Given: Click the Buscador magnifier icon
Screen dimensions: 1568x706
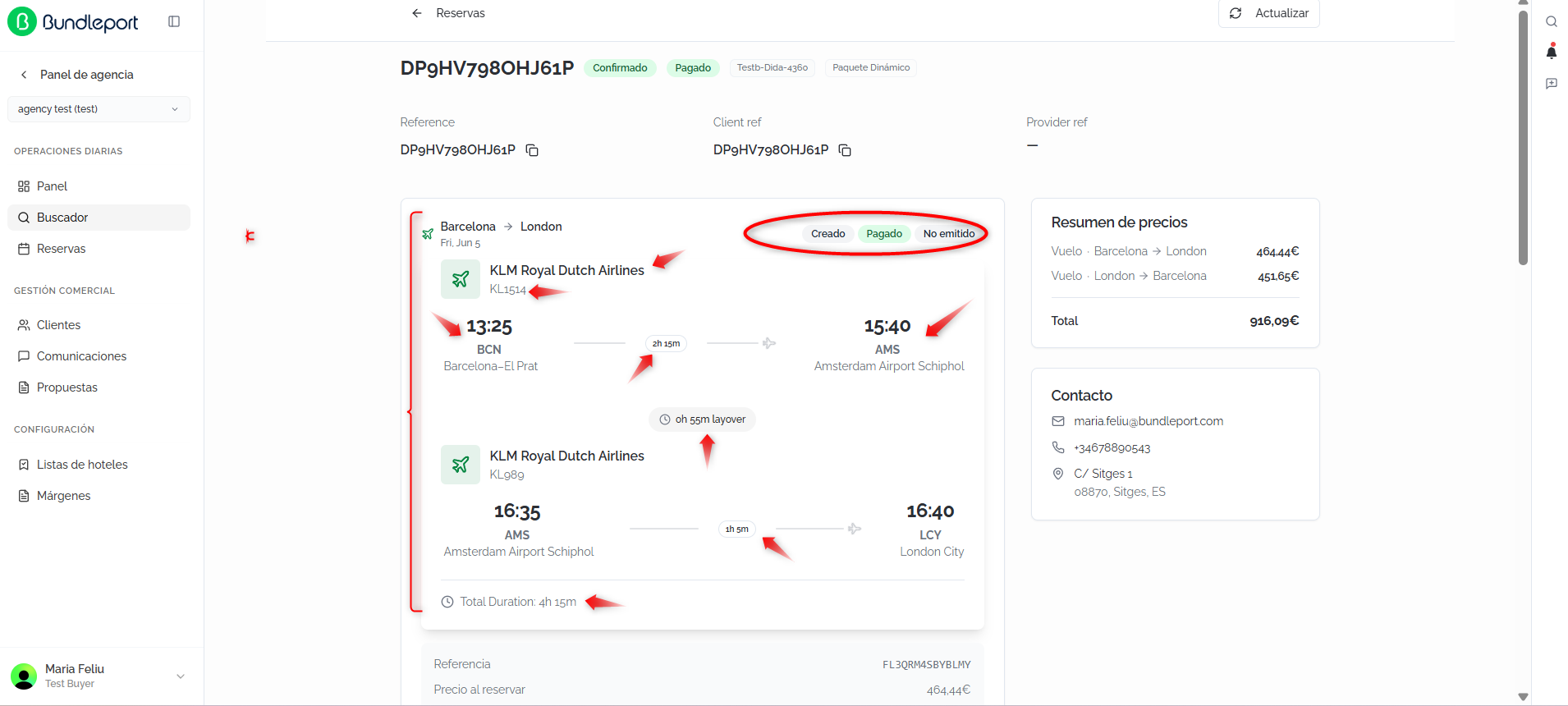Looking at the screenshot, I should pyautogui.click(x=24, y=218).
